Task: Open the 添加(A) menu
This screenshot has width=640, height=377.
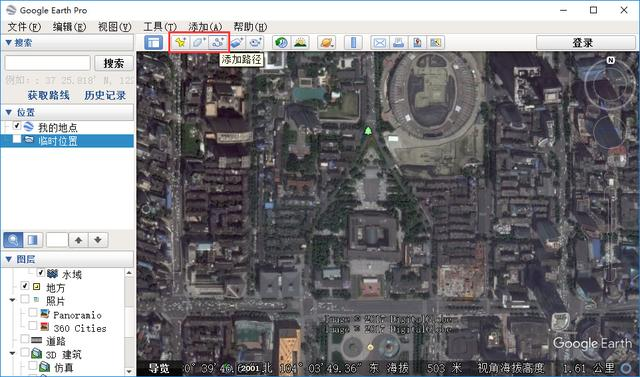Action: pyautogui.click(x=205, y=27)
